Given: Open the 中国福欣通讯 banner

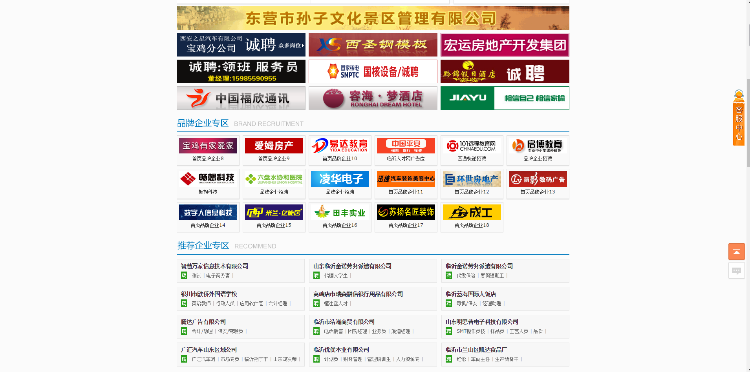Looking at the screenshot, I should [x=241, y=98].
